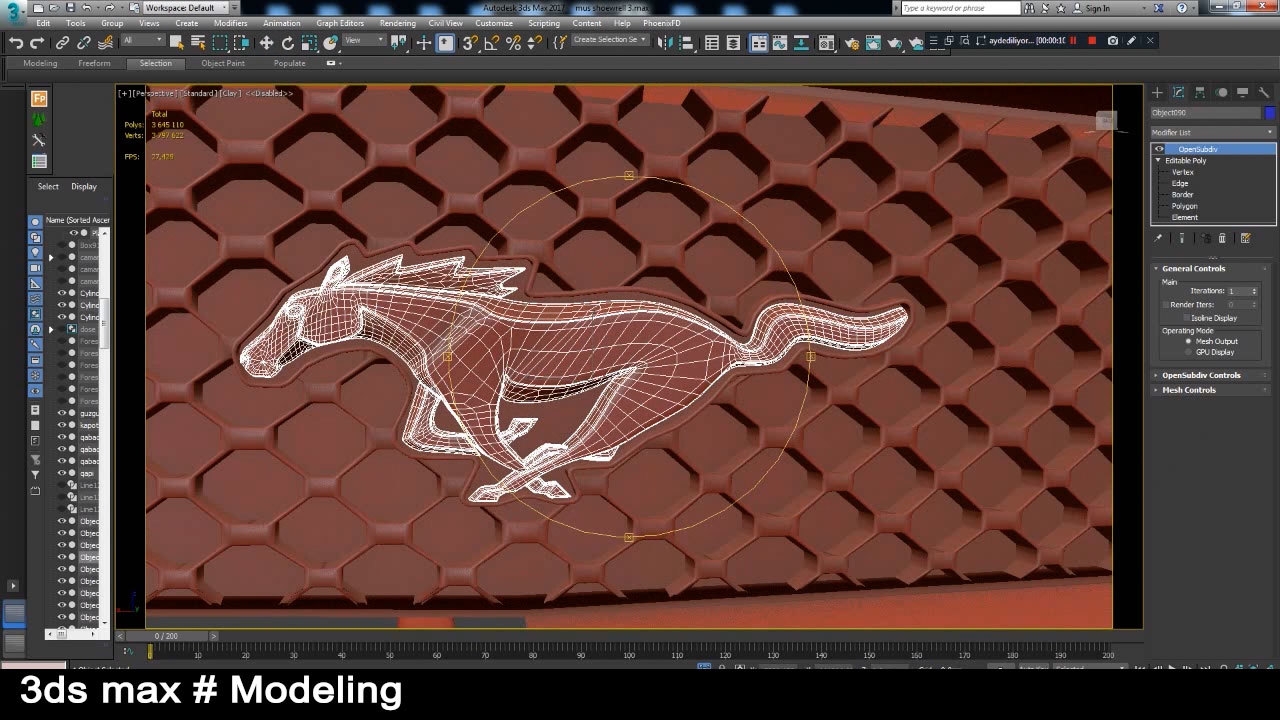Toggle 3D Snaps icon
The height and width of the screenshot is (720, 1280).
click(469, 43)
